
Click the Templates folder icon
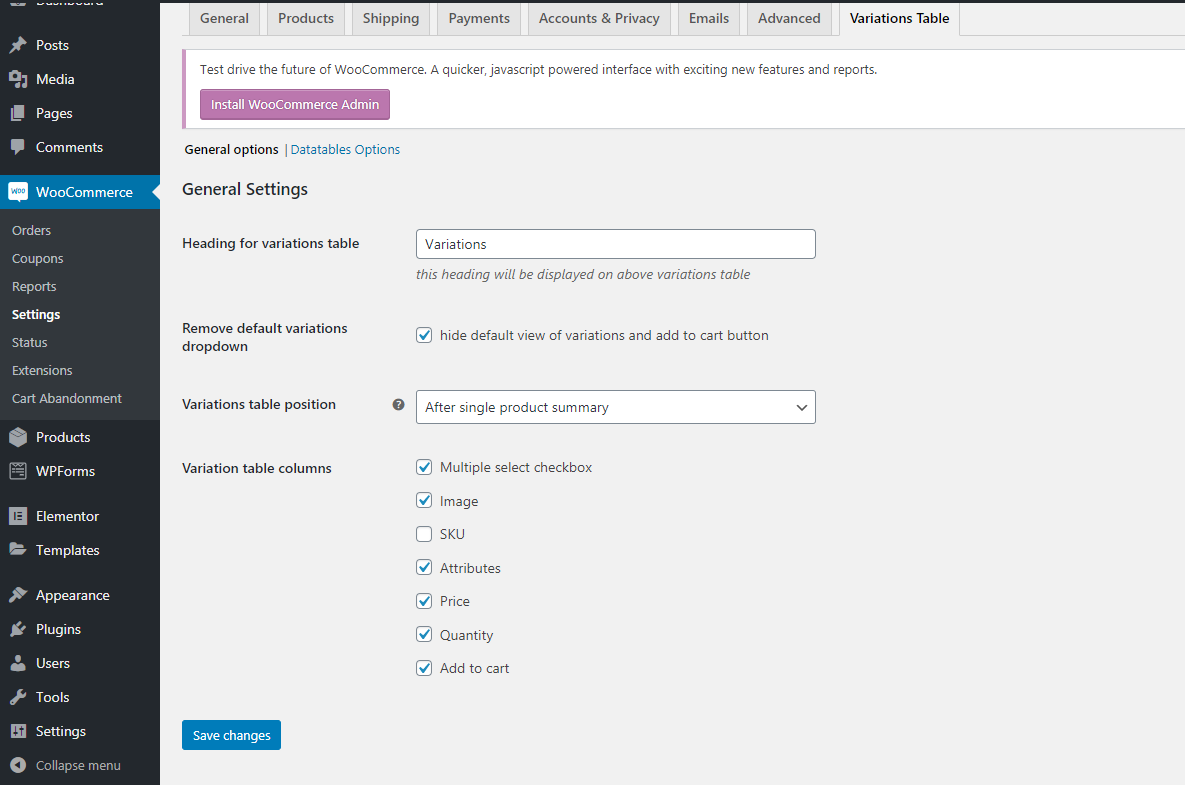coord(18,550)
